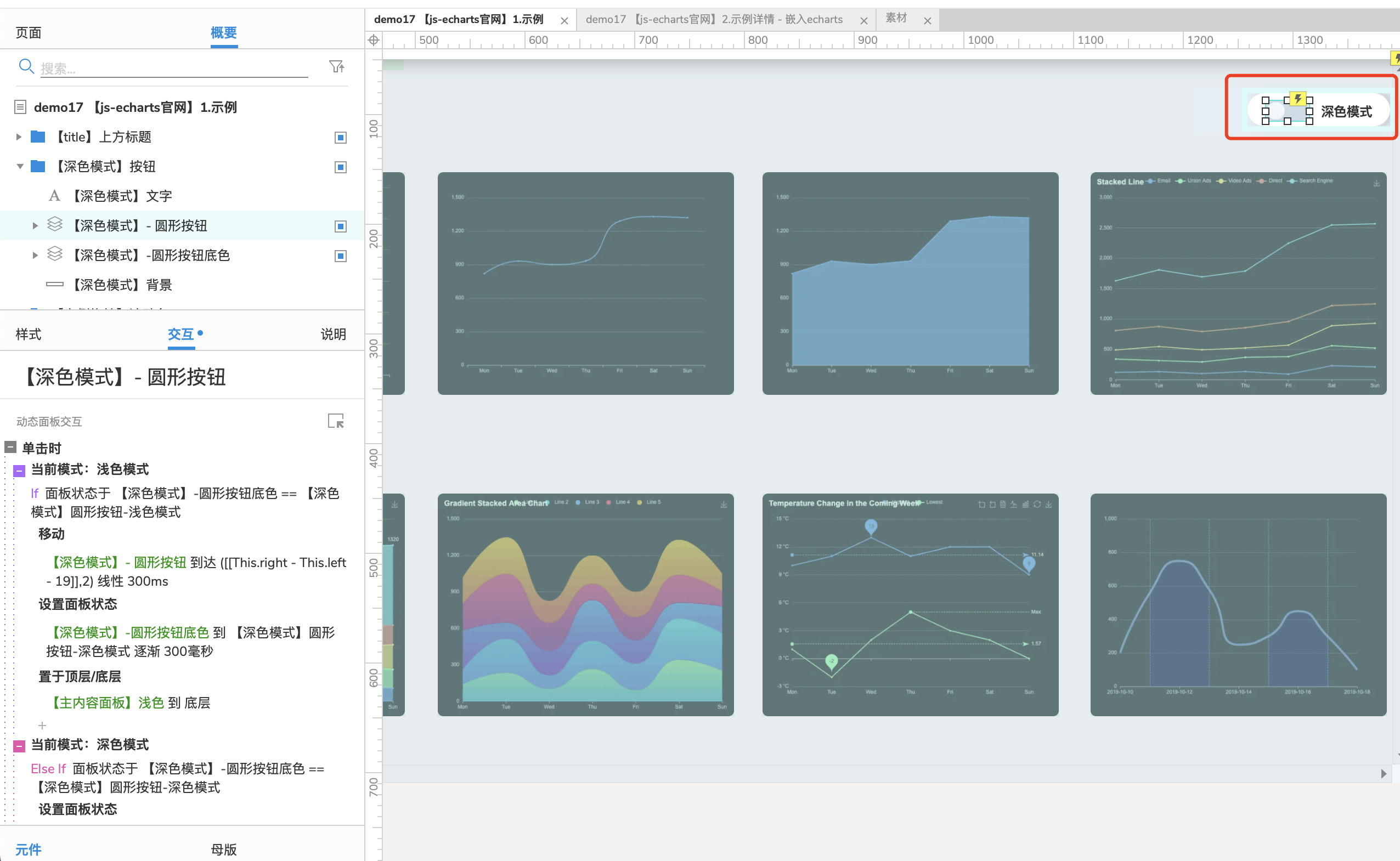
Task: Open the outline filter funnel icon
Action: [x=337, y=66]
